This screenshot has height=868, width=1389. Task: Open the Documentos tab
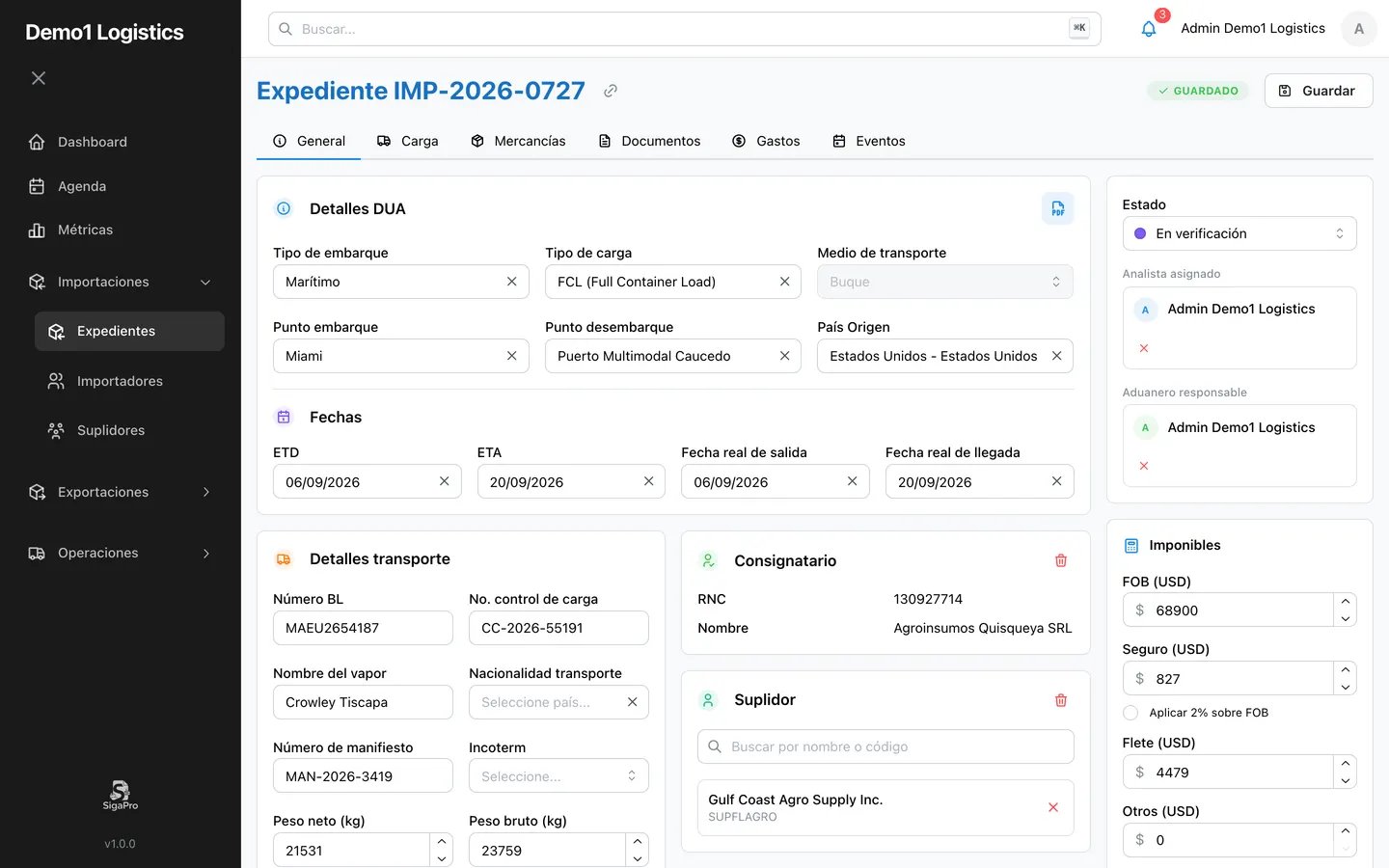(649, 141)
